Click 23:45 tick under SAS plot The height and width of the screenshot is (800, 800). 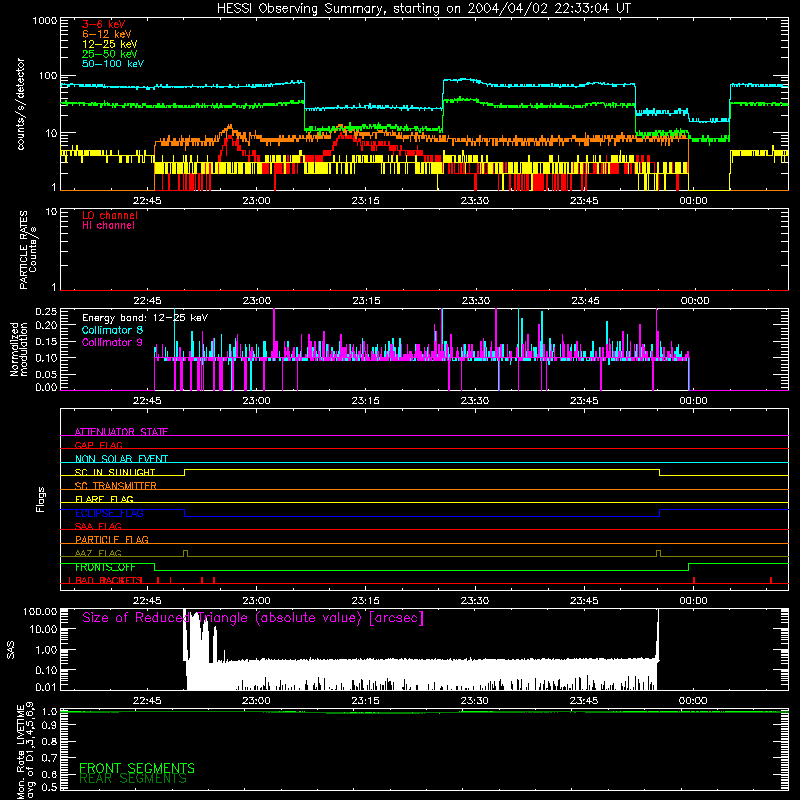(584, 701)
